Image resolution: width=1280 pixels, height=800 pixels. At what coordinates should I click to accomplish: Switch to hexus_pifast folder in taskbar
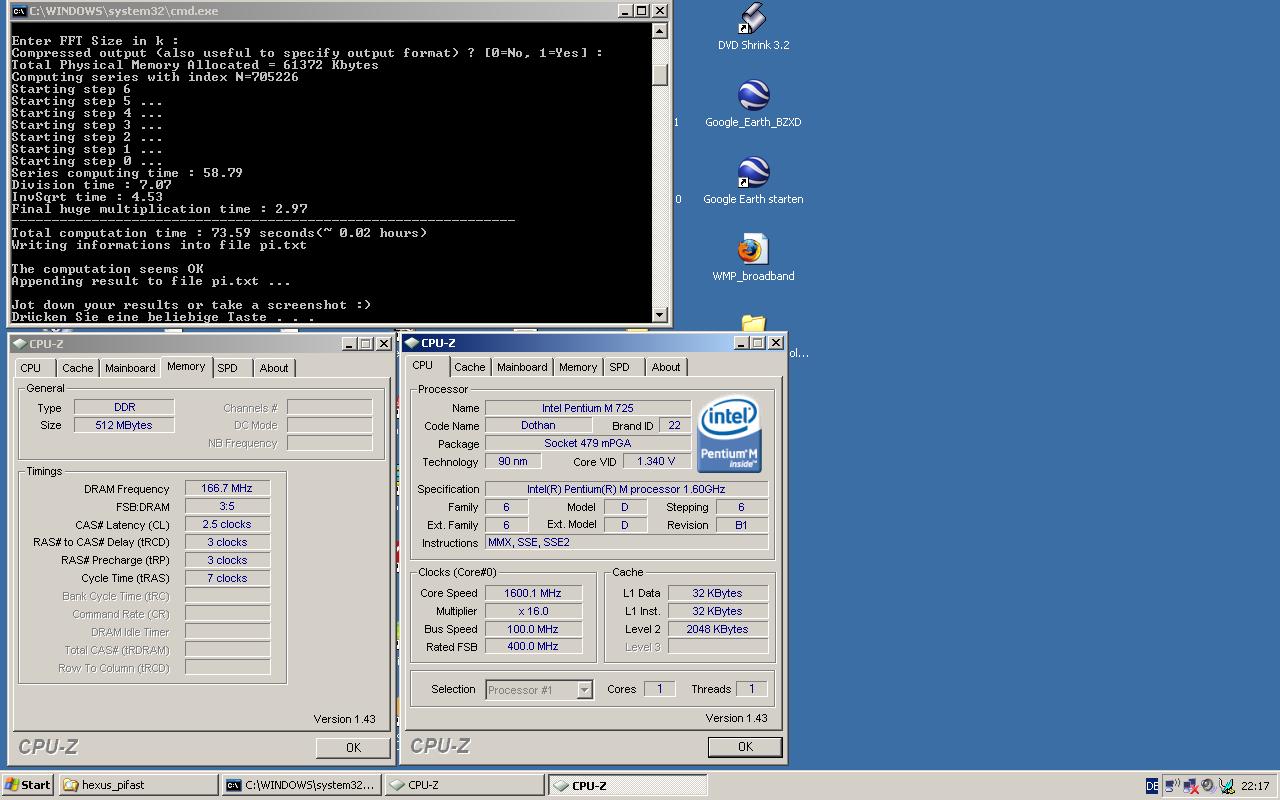click(138, 785)
